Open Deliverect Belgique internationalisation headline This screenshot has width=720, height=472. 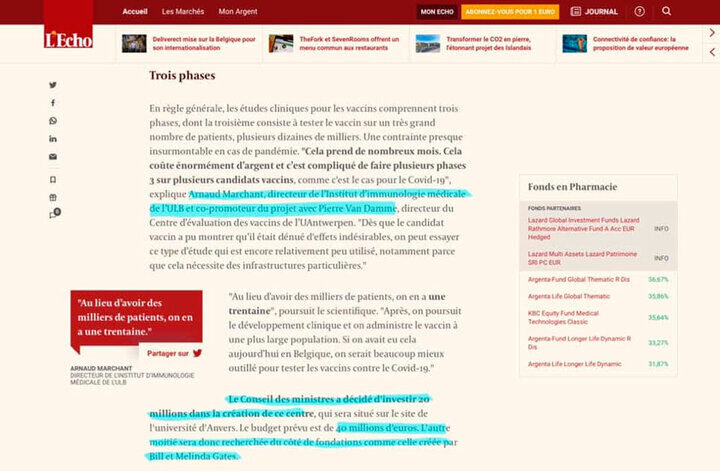204,44
